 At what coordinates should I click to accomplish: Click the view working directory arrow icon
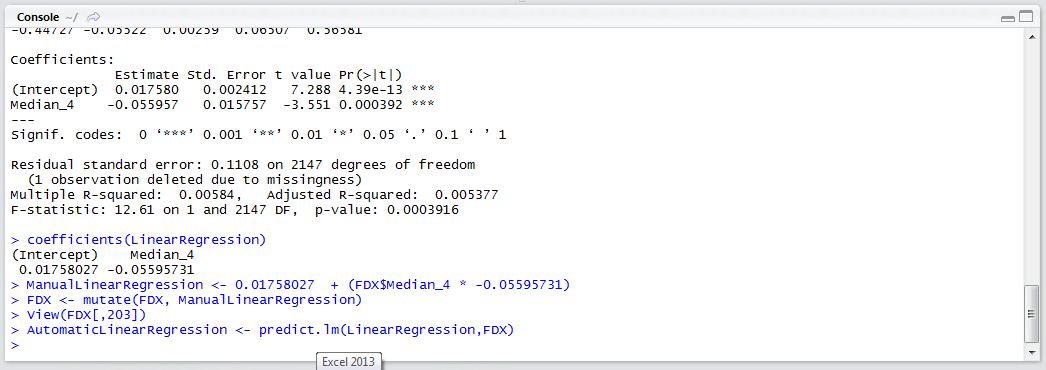pos(94,16)
